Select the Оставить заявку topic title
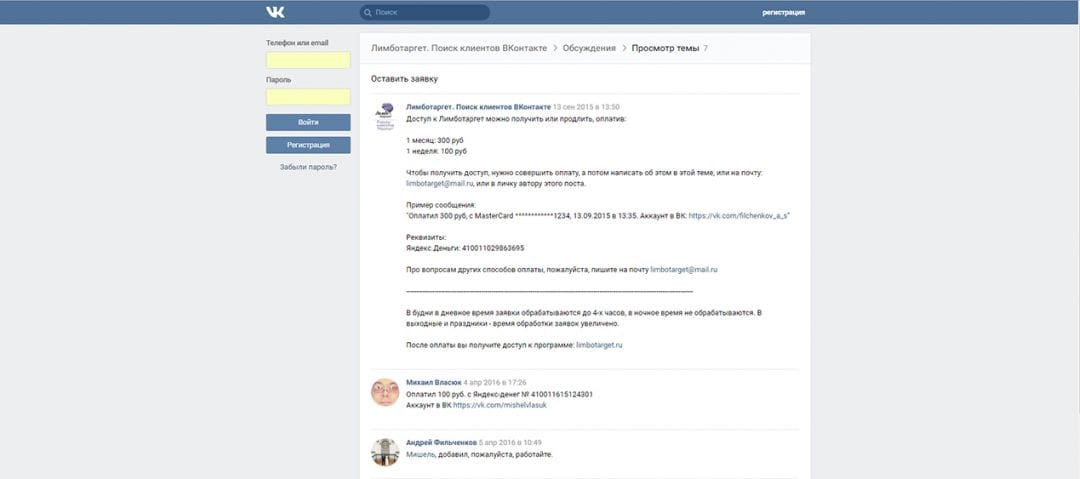 (404, 79)
